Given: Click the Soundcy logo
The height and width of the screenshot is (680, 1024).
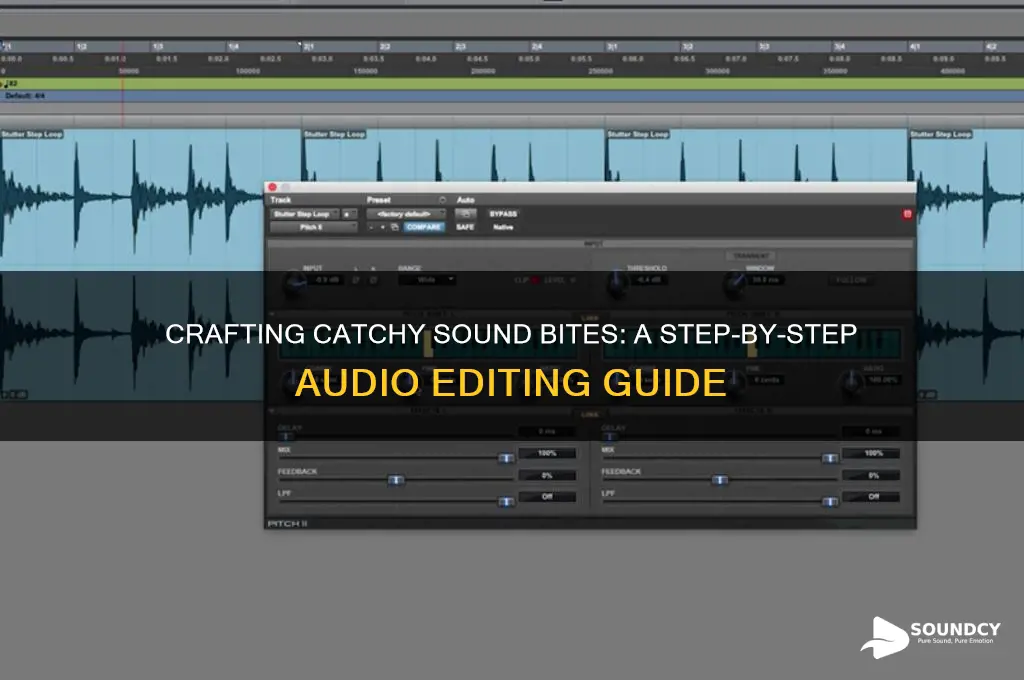Looking at the screenshot, I should coord(931,637).
